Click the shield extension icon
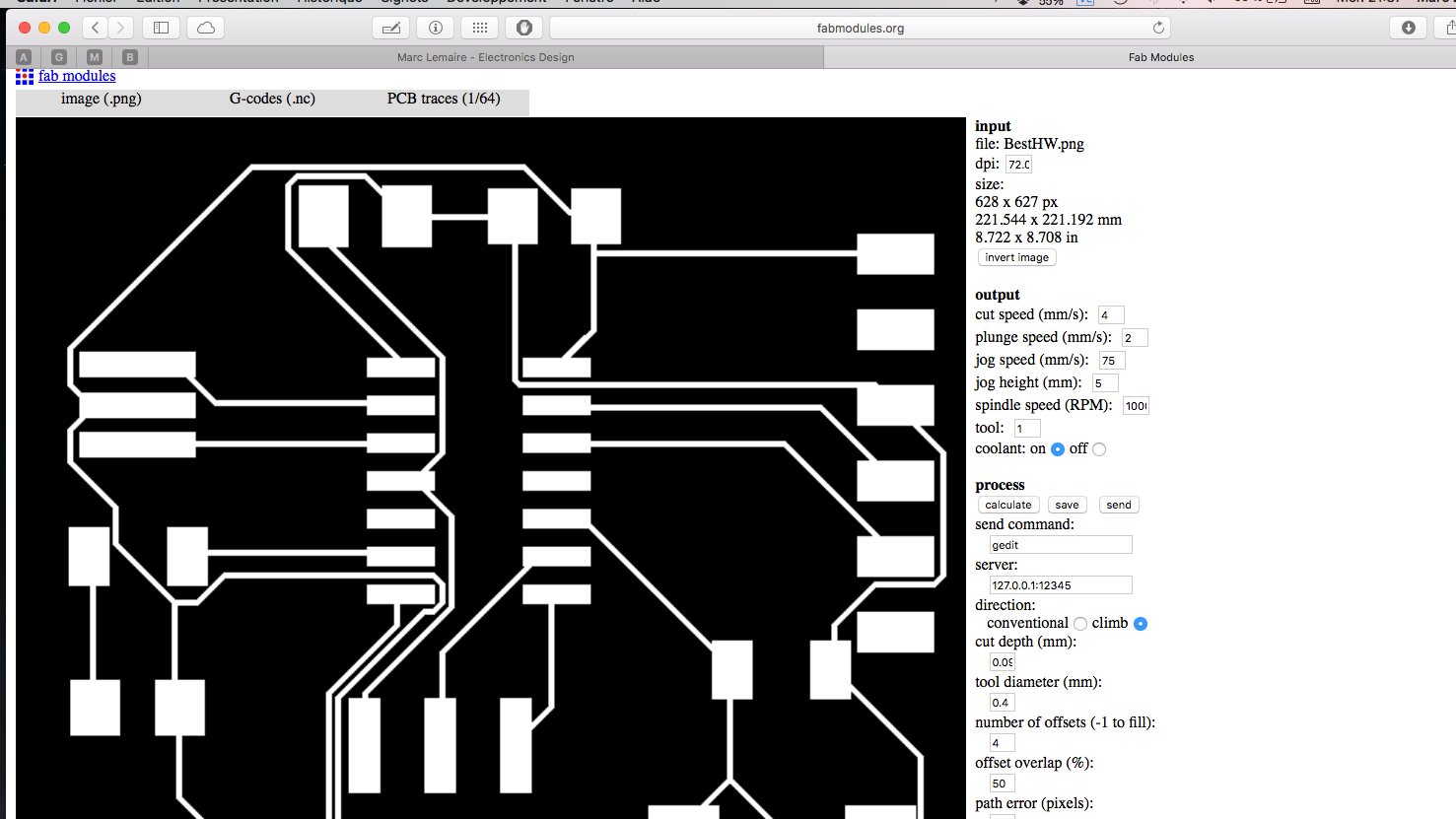 tap(524, 28)
